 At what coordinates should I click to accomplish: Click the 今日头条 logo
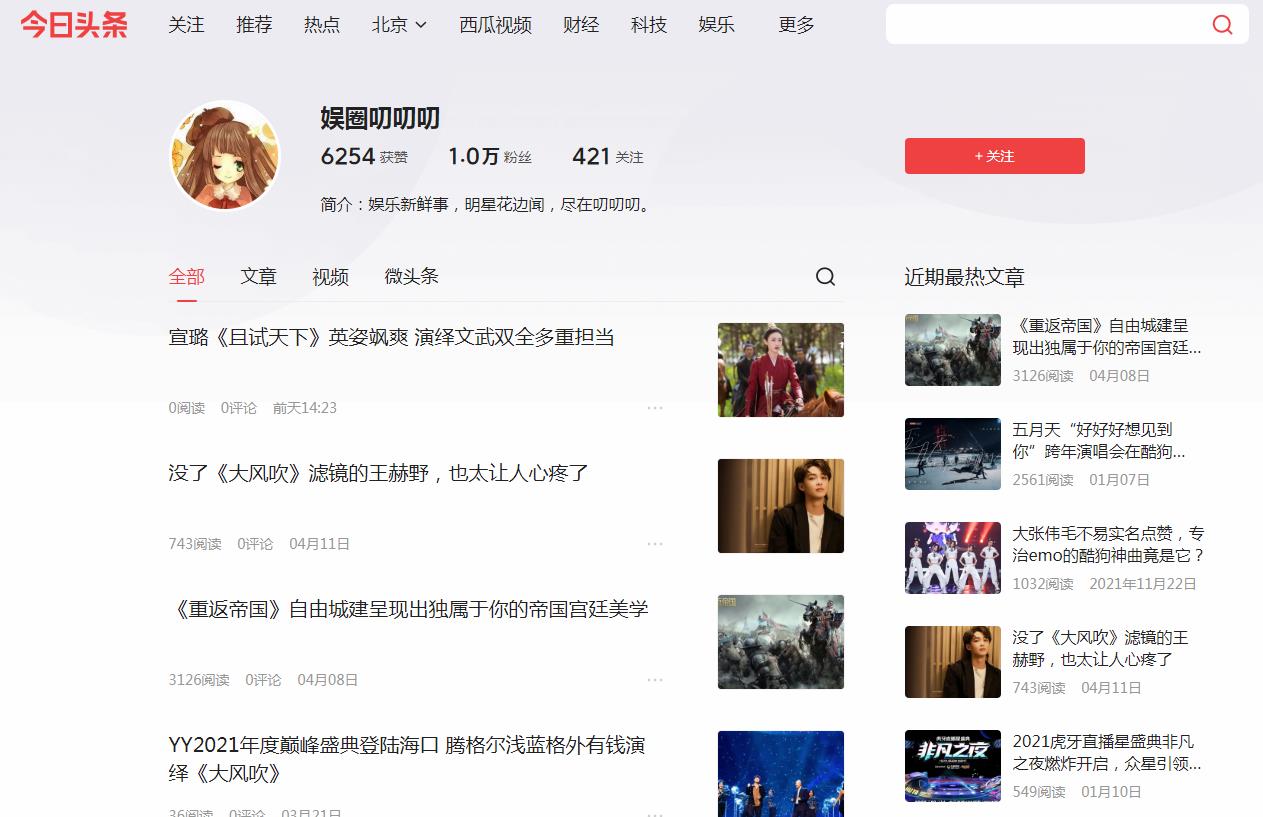coord(74,25)
